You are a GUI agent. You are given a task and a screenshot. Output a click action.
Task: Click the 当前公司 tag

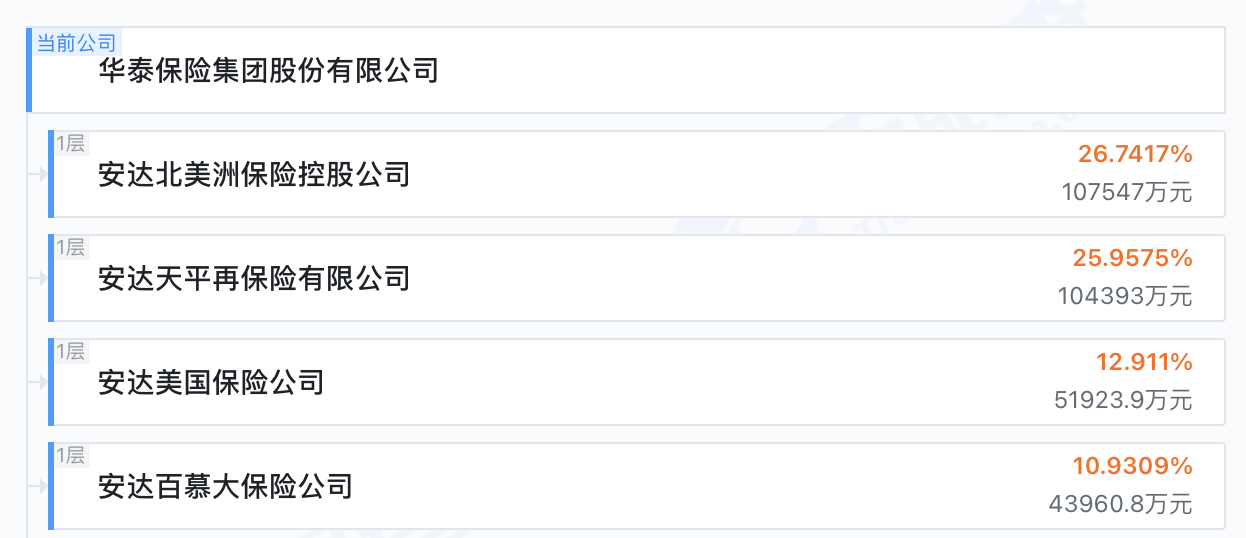pos(76,43)
